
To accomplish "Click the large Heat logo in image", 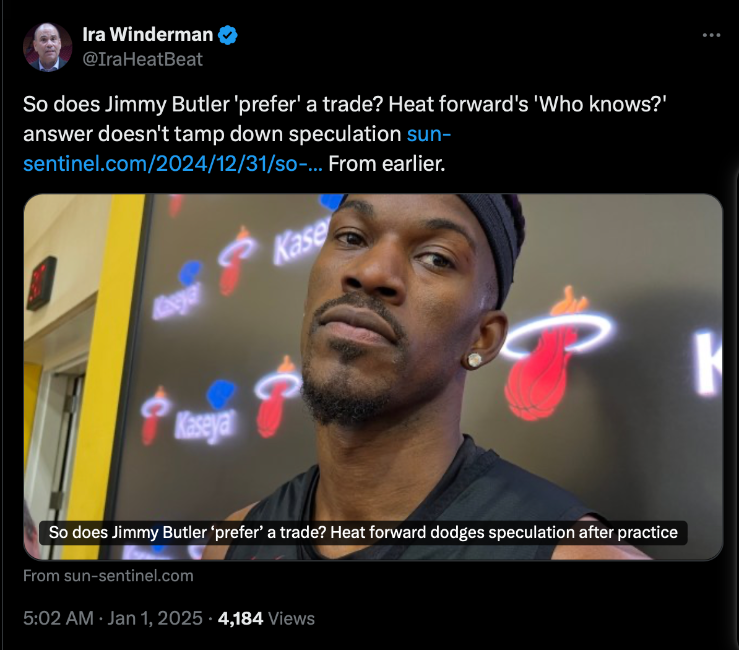I will [558, 353].
